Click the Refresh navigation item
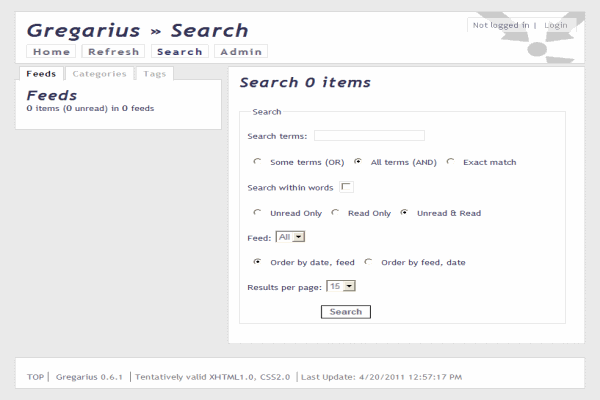Viewport: 600px width, 400px height. click(113, 52)
